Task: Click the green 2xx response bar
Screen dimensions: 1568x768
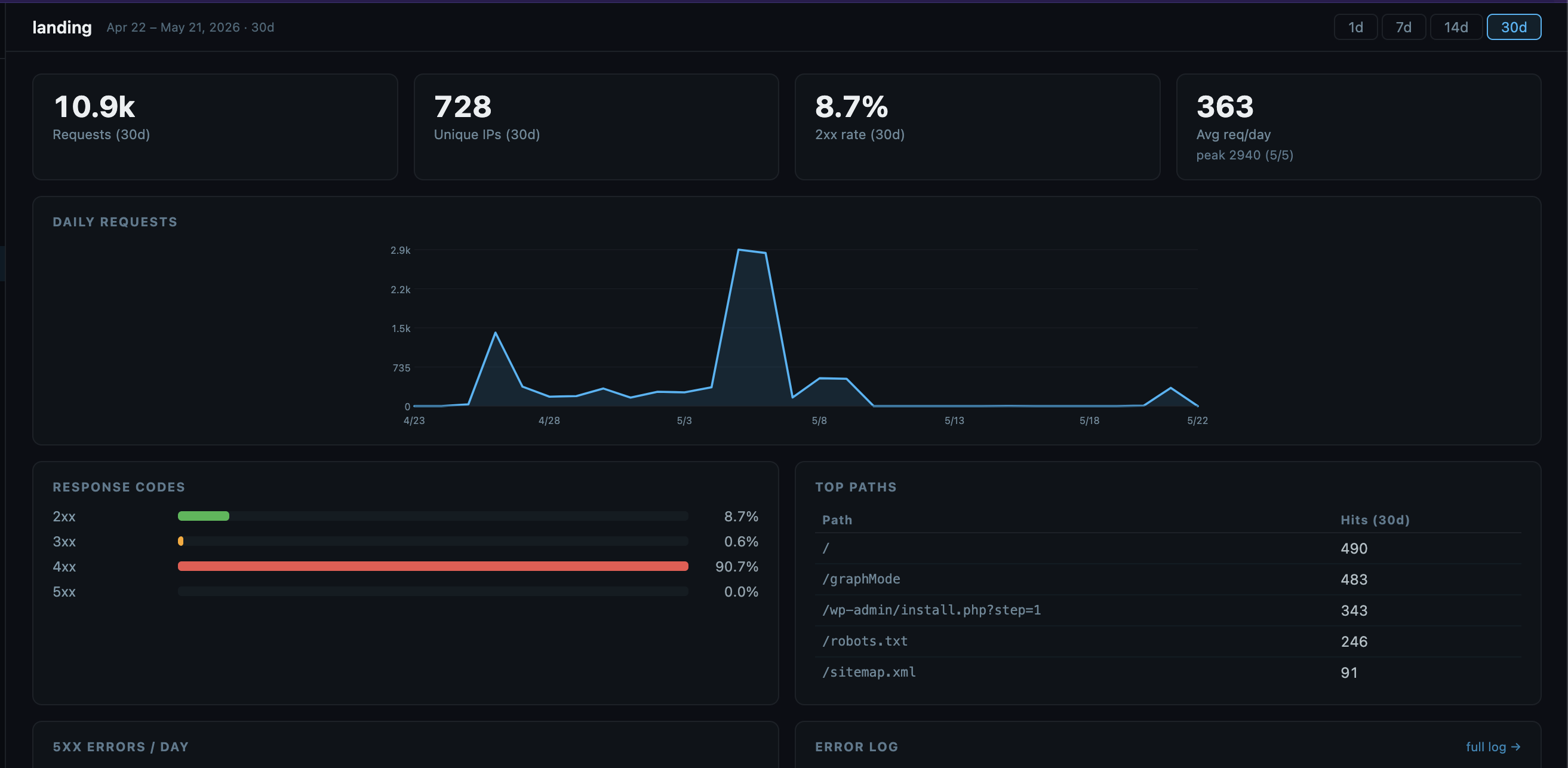Action: tap(203, 516)
